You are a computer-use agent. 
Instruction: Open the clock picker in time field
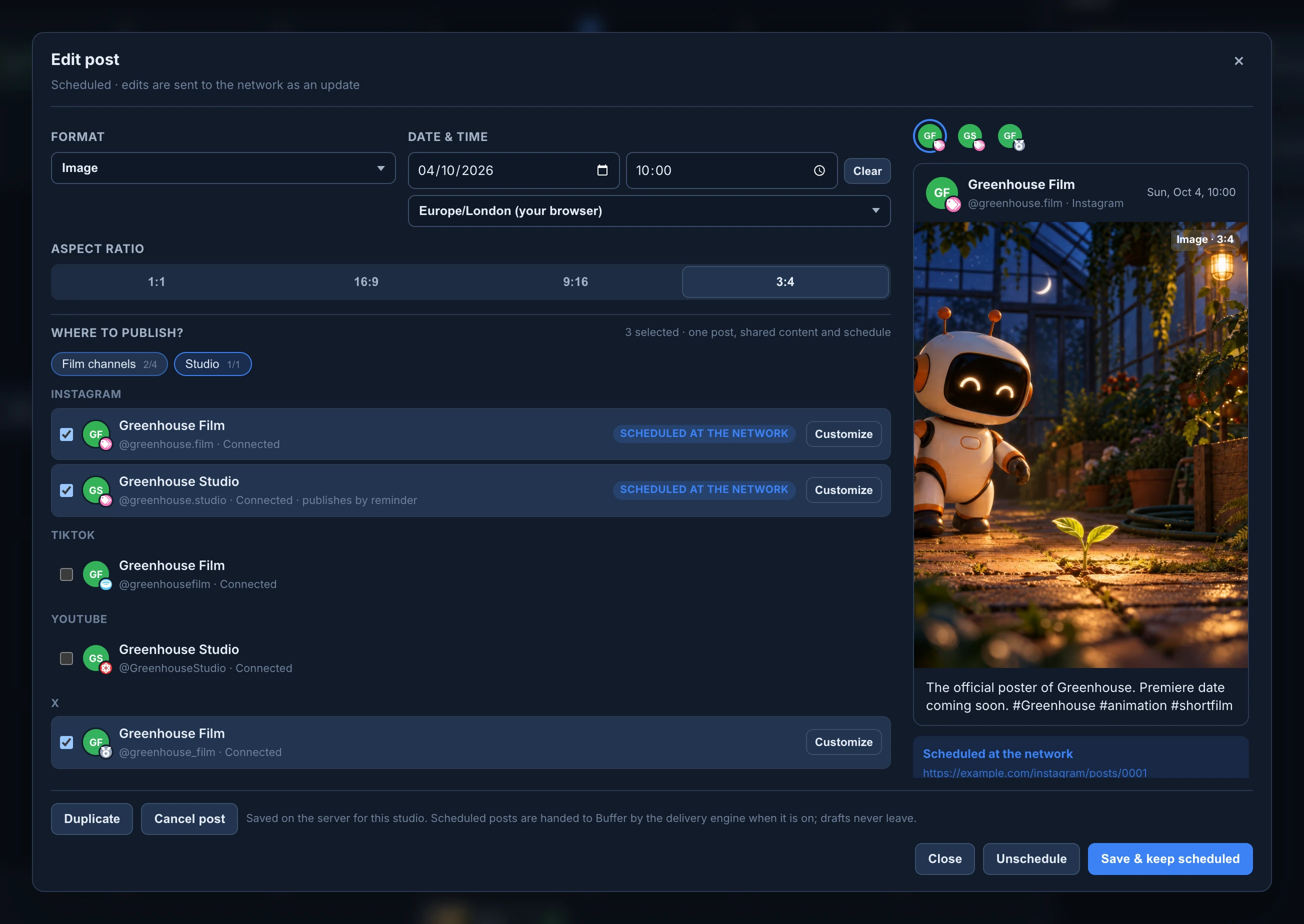coord(818,170)
